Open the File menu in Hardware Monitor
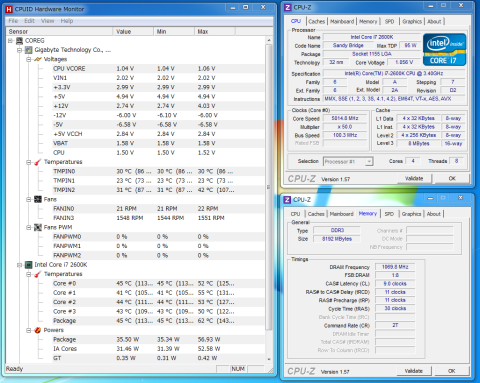The image size is (480, 383). [13, 21]
